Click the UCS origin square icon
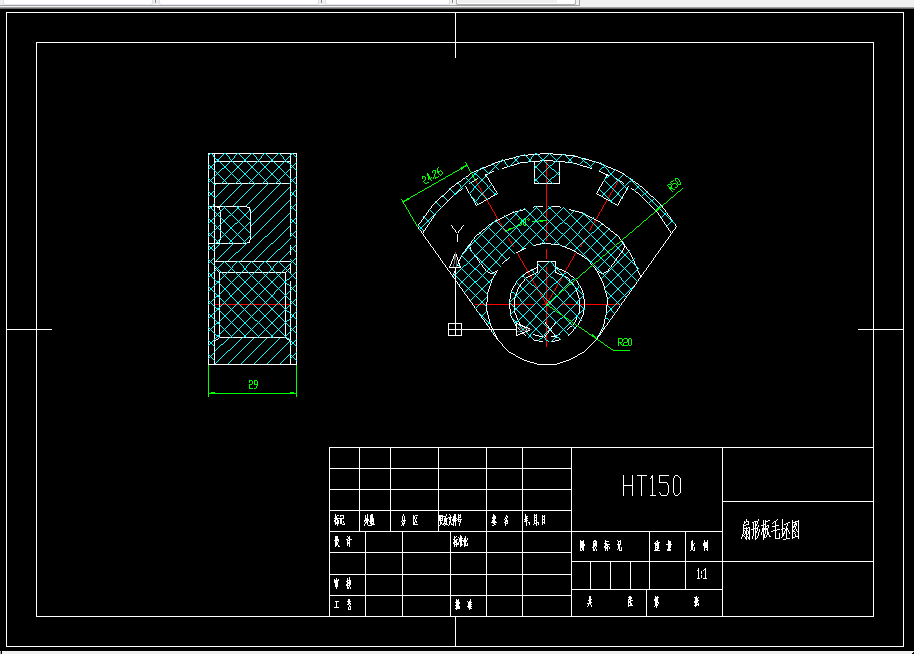The width and height of the screenshot is (914, 654). click(x=455, y=329)
